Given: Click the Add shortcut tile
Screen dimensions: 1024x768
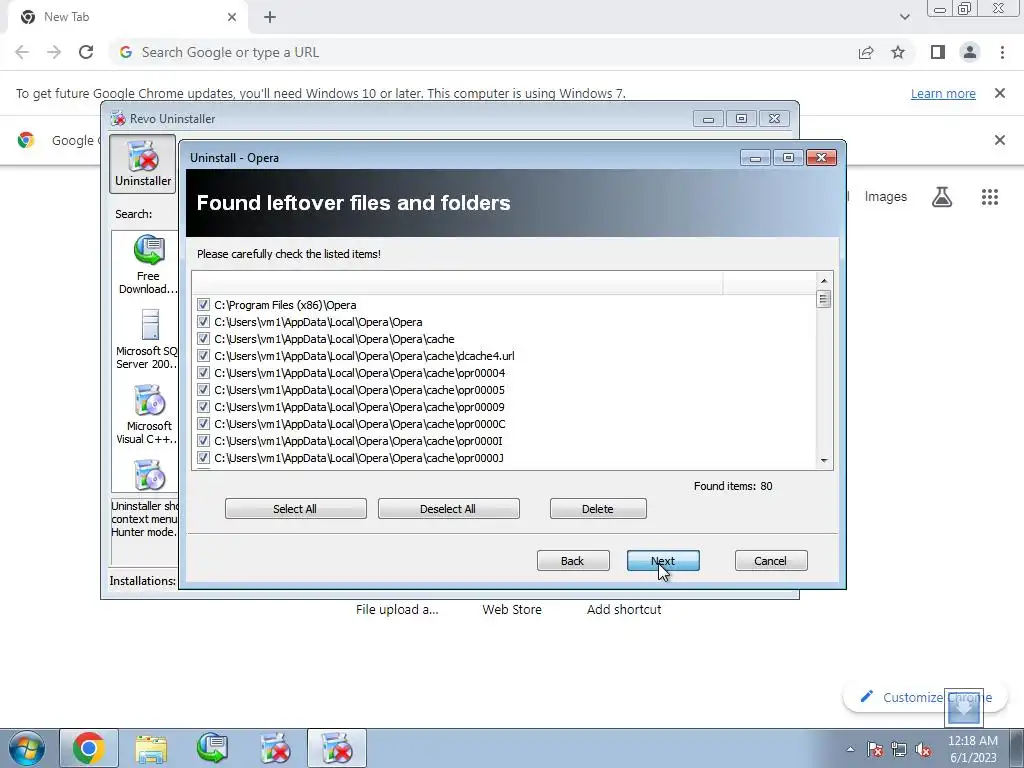Looking at the screenshot, I should pyautogui.click(x=624, y=609).
